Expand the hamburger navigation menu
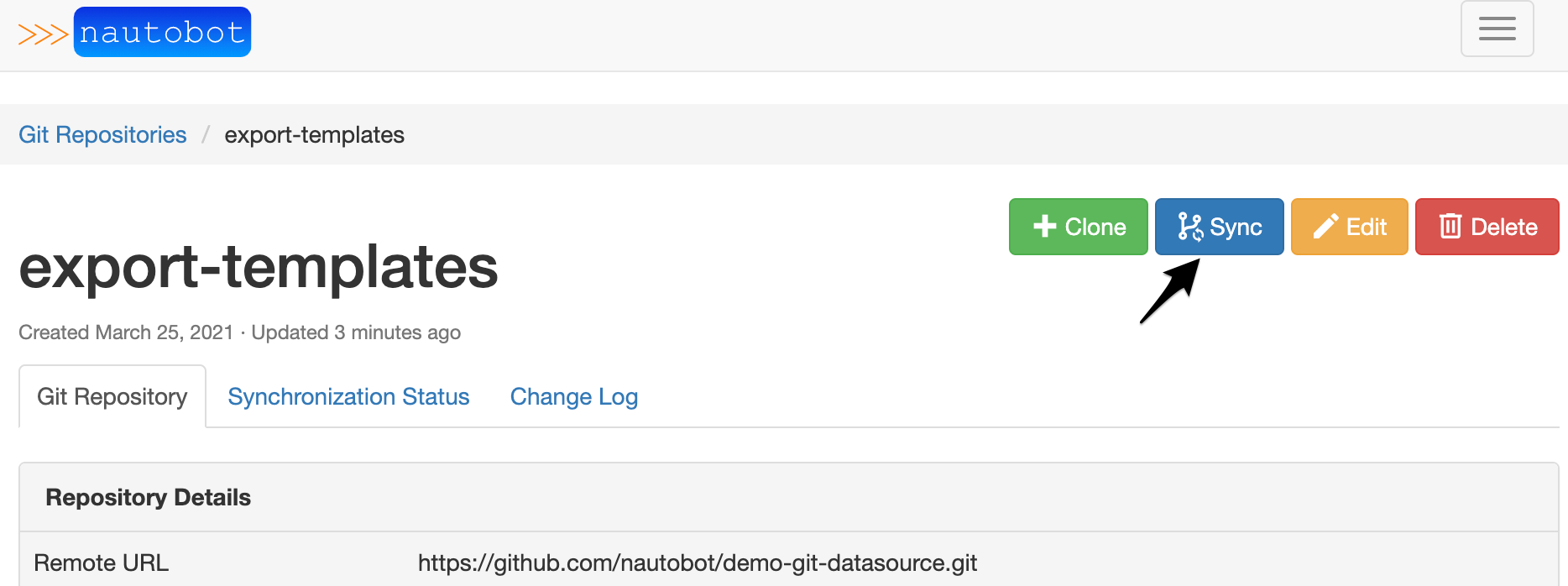The width and height of the screenshot is (1568, 586). click(1497, 29)
